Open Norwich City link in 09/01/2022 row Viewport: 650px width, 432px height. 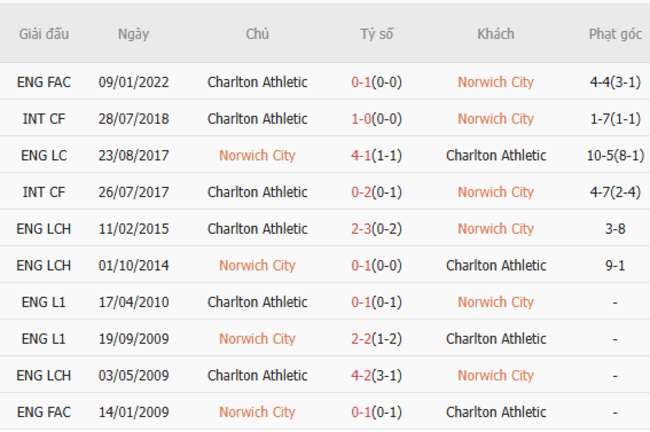pyautogui.click(x=495, y=82)
